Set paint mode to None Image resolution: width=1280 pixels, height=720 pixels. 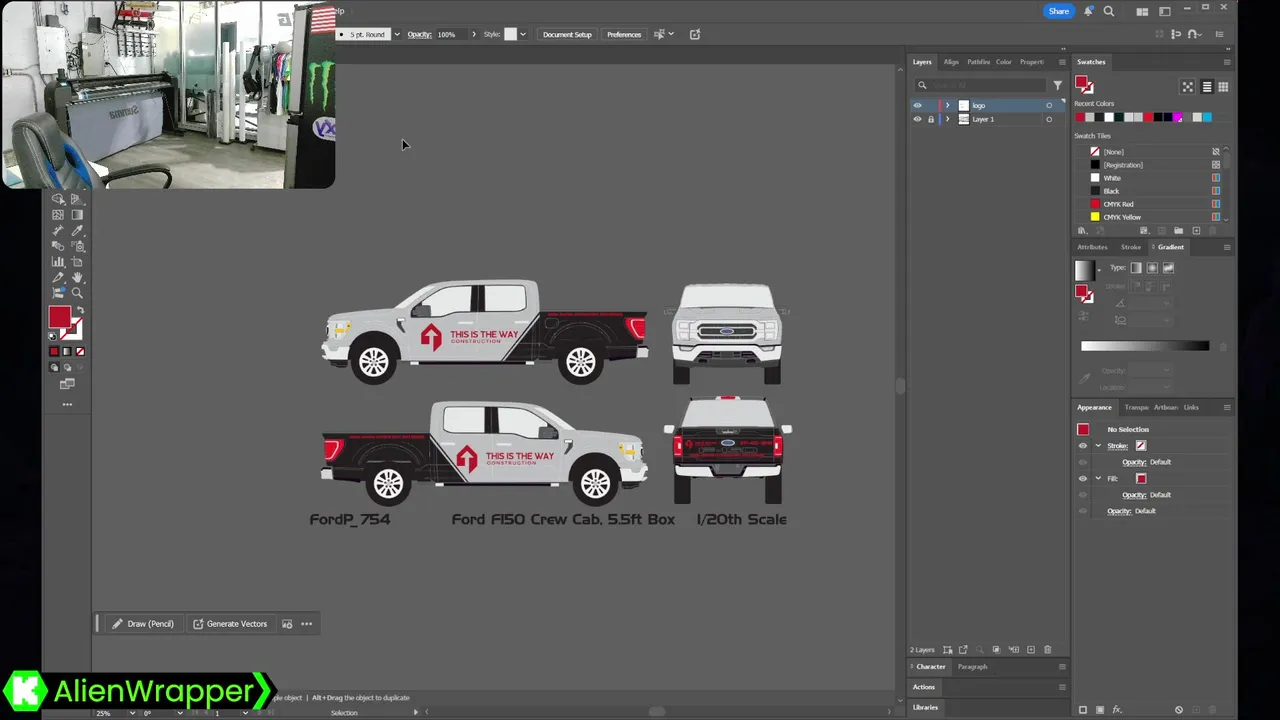80,352
